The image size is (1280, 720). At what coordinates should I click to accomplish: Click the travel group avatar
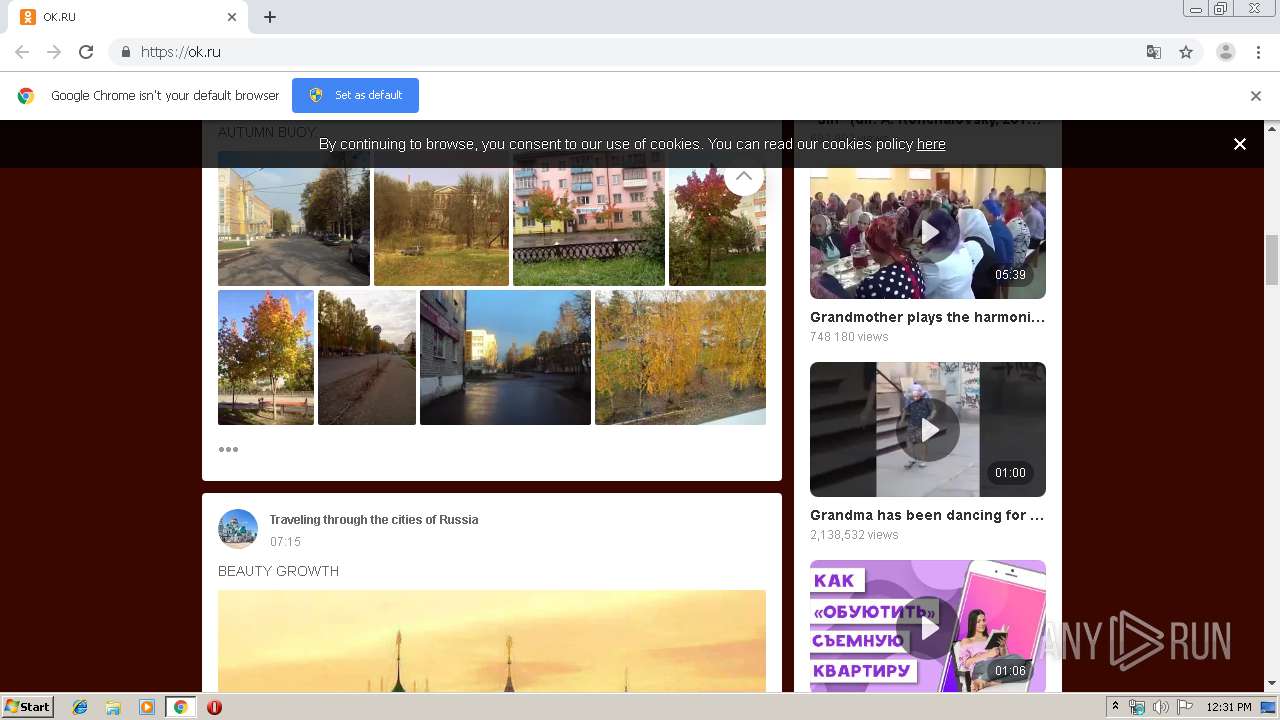point(238,529)
